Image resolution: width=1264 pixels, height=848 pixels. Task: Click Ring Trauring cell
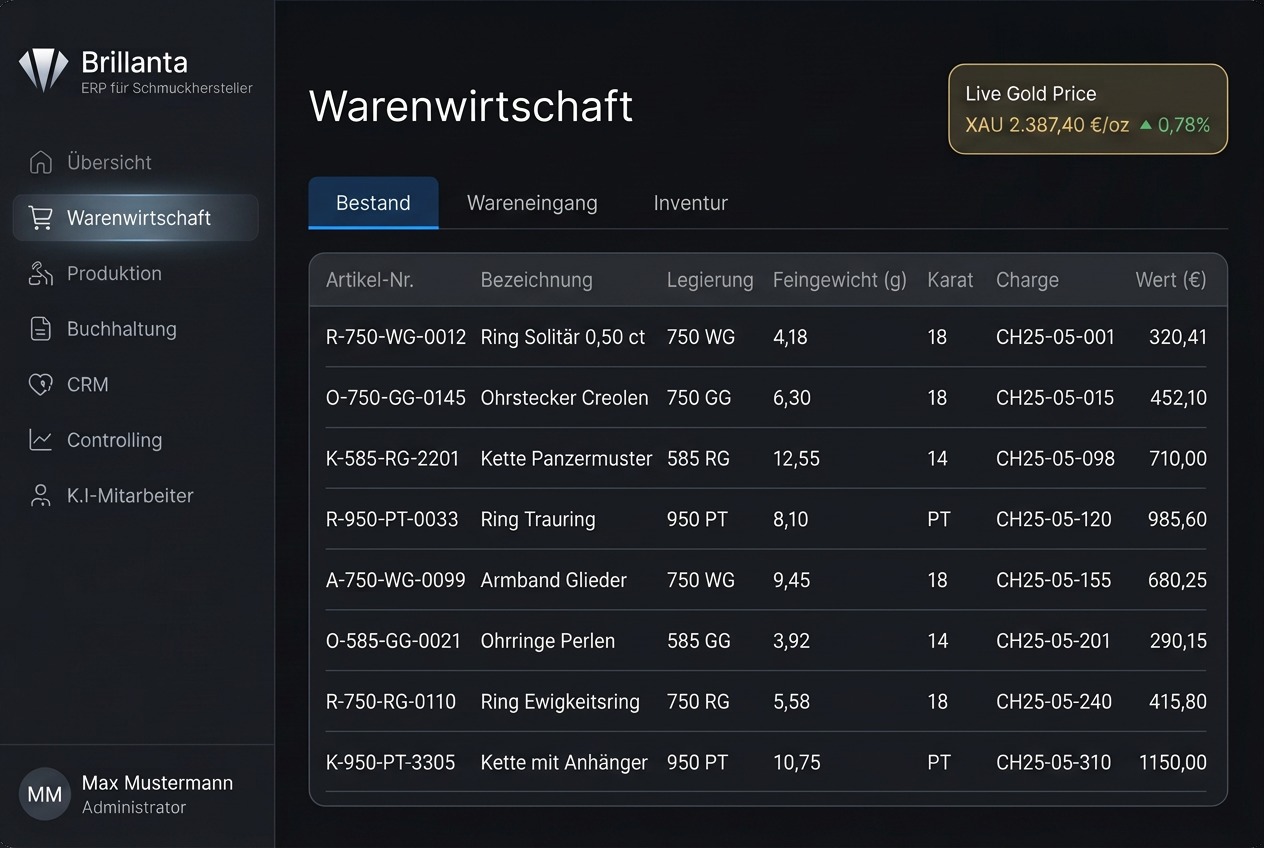(x=538, y=520)
